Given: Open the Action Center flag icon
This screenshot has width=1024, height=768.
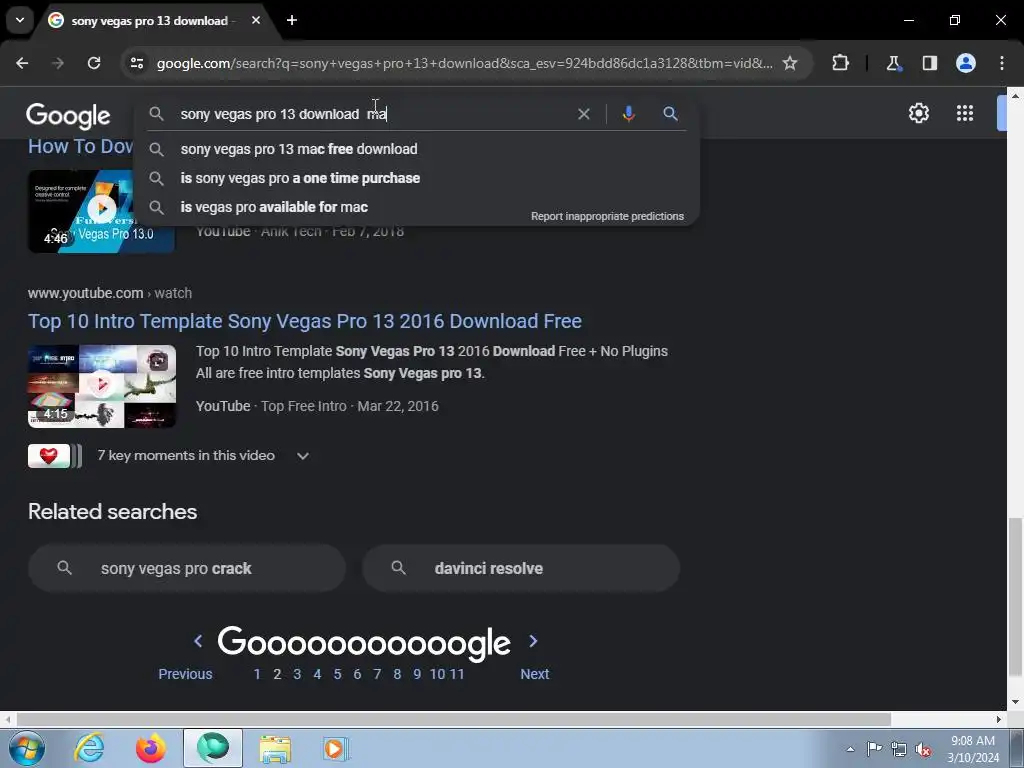Looking at the screenshot, I should coord(874,748).
